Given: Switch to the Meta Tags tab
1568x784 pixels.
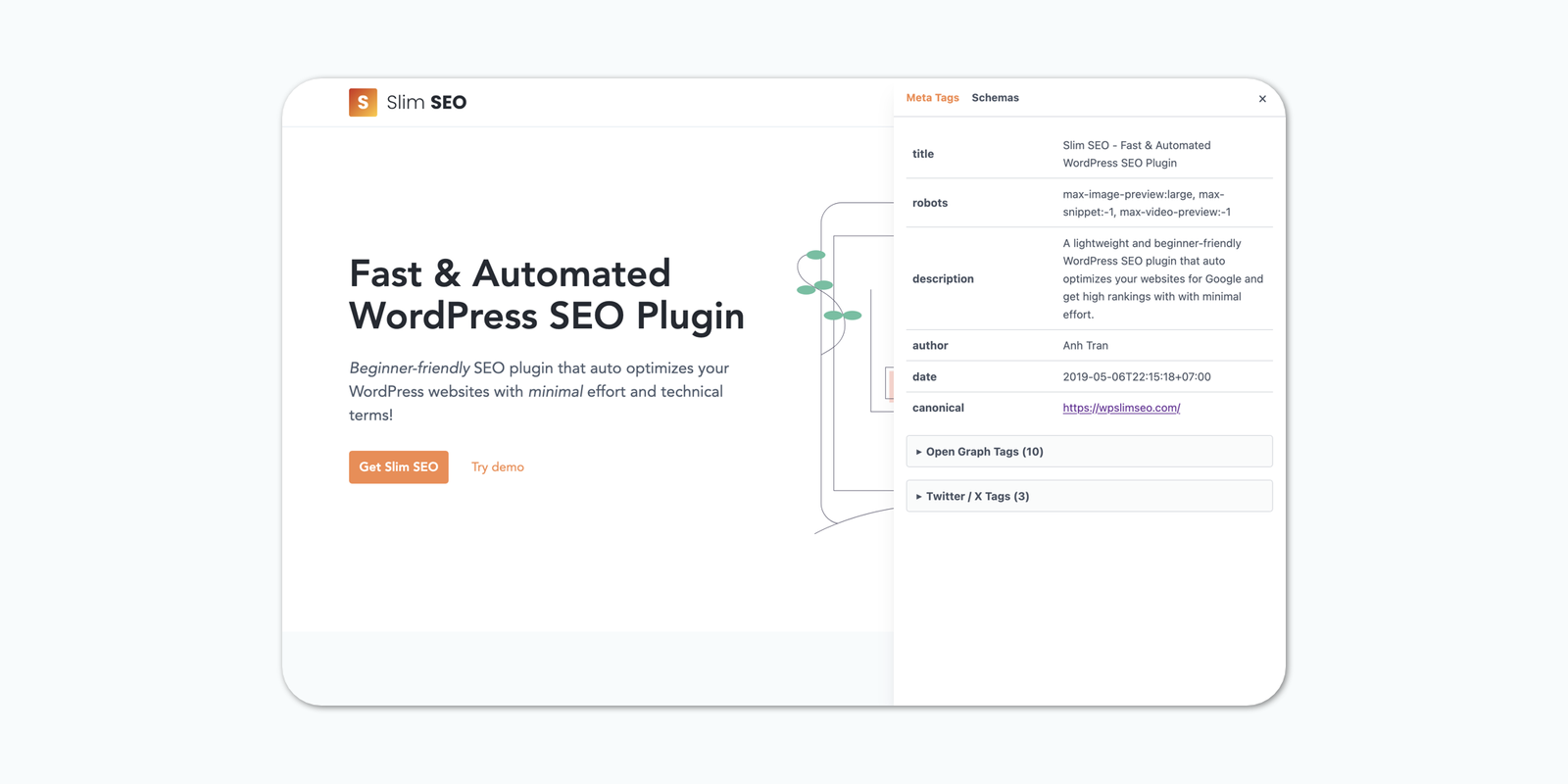Looking at the screenshot, I should (x=932, y=98).
